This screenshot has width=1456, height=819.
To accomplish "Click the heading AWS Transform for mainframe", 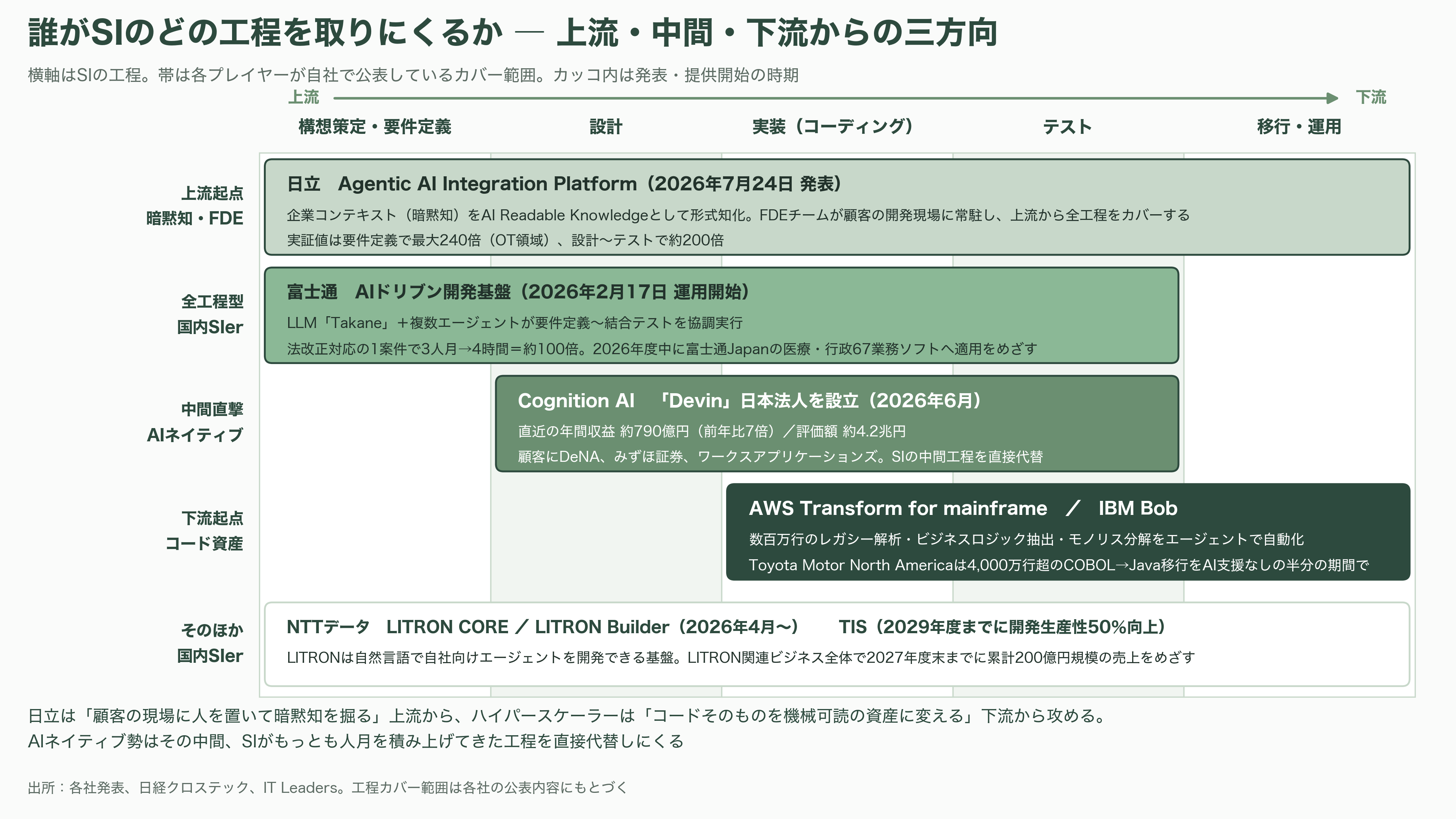I will click(898, 508).
